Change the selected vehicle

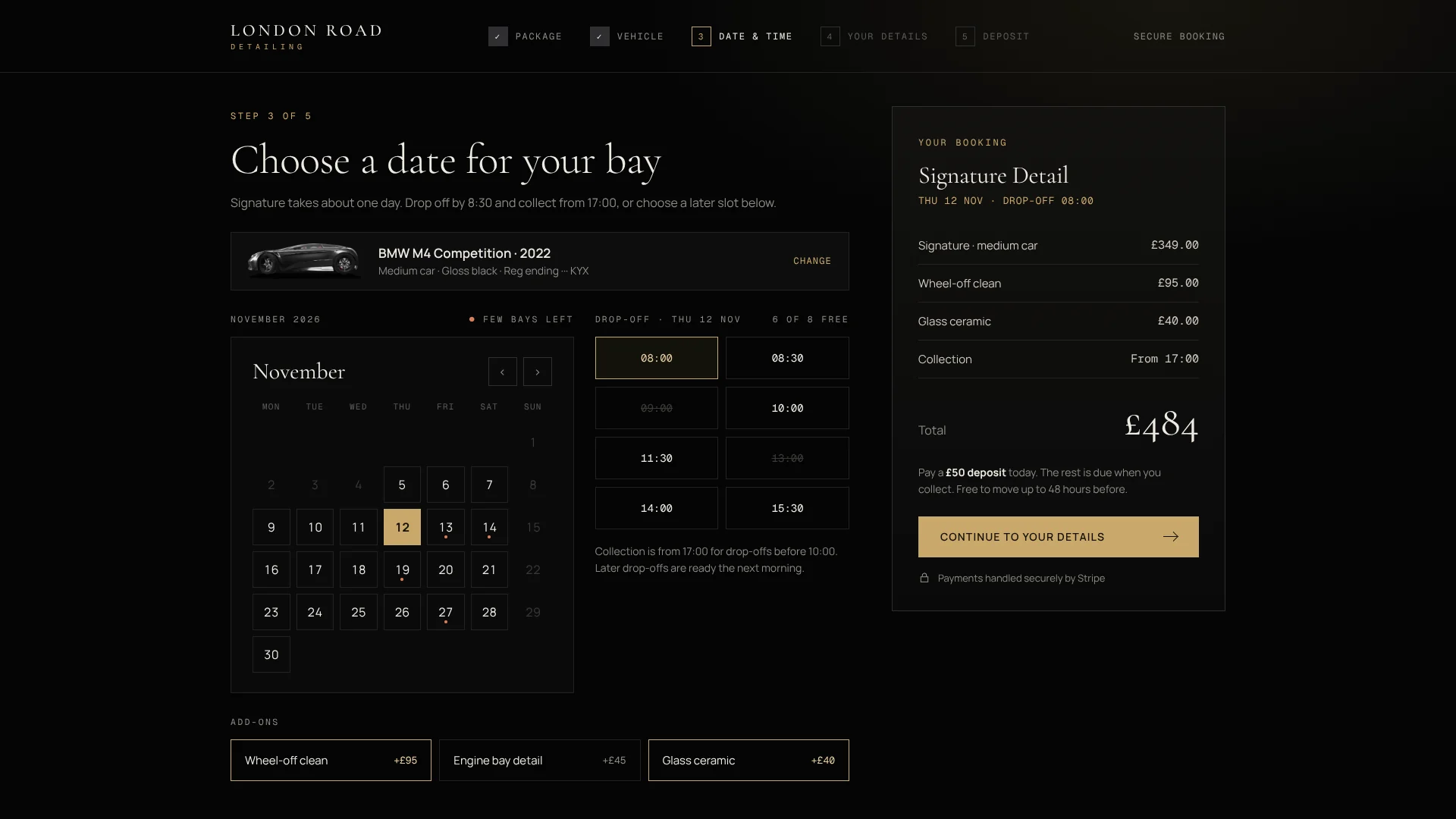point(812,261)
